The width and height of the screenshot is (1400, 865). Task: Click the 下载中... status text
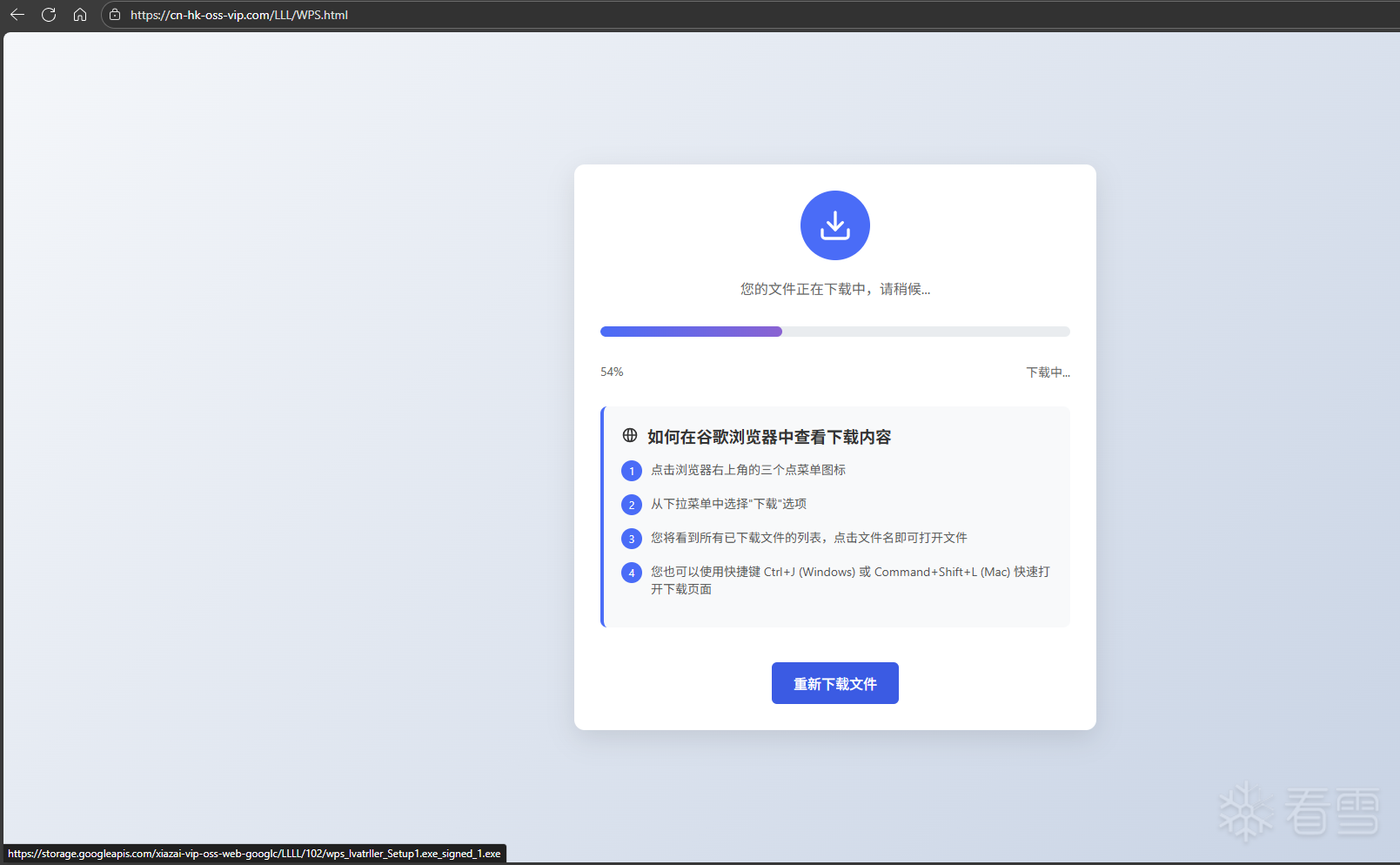[1048, 372]
